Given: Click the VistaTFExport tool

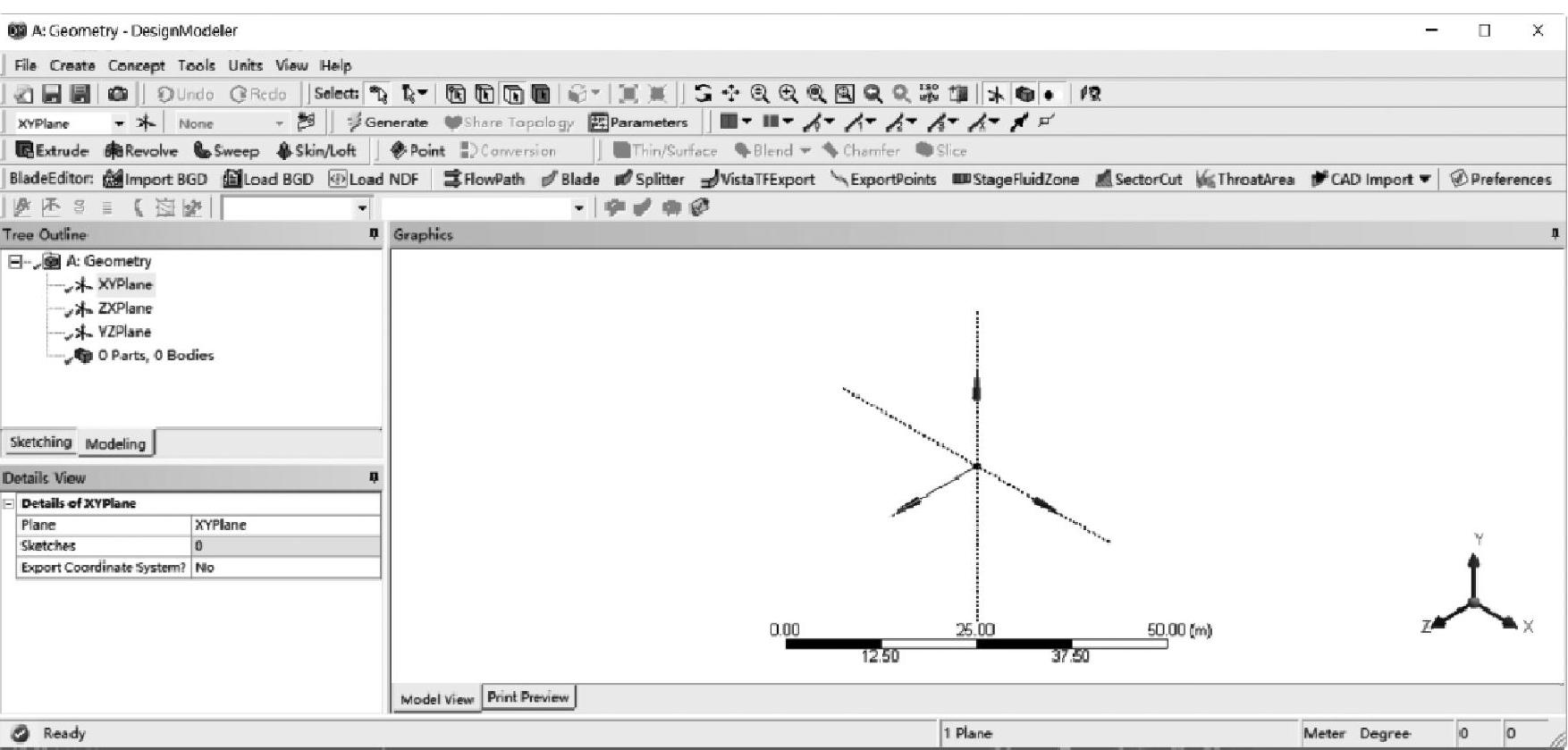Looking at the screenshot, I should pos(758,179).
